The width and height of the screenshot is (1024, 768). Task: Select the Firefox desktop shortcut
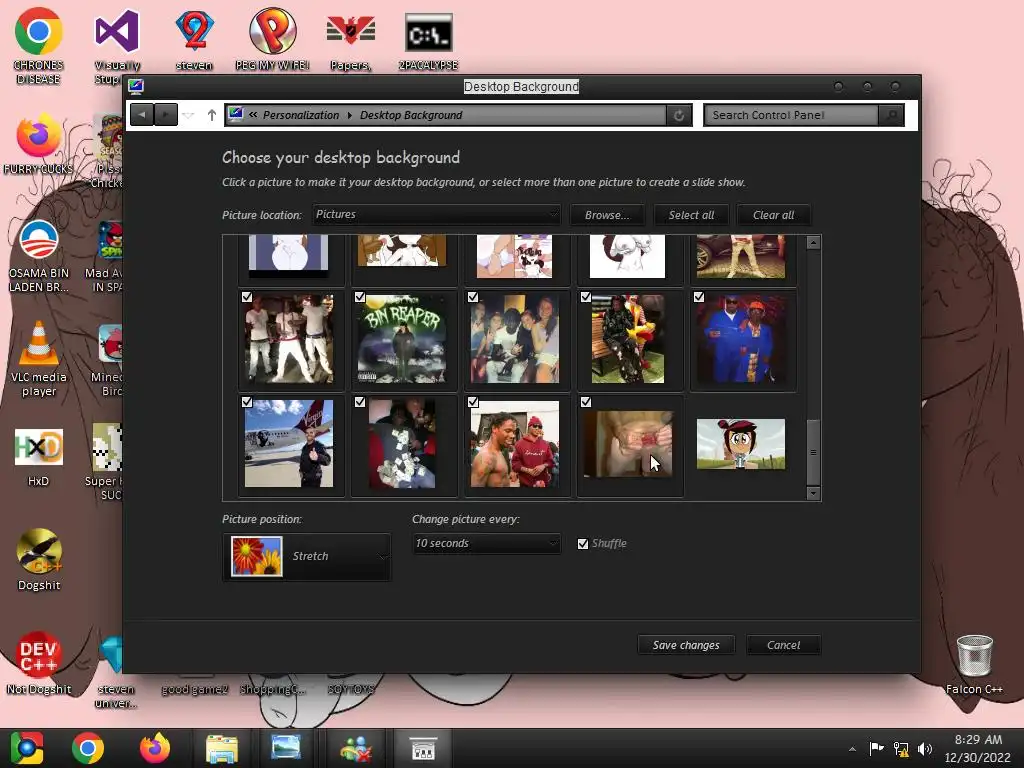coord(39,145)
